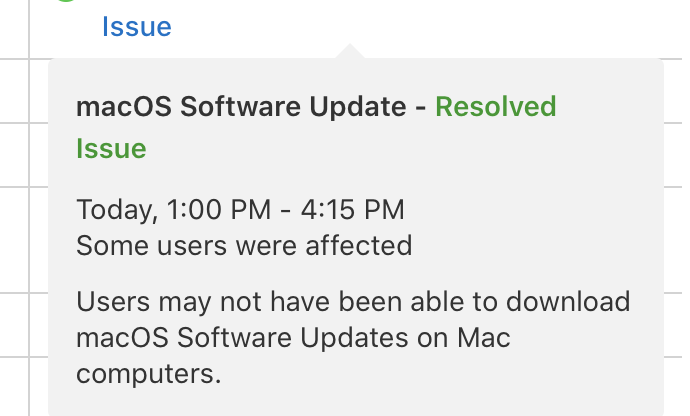Click the top-left table cell above popover
This screenshot has width=690, height=416.
(14, 25)
